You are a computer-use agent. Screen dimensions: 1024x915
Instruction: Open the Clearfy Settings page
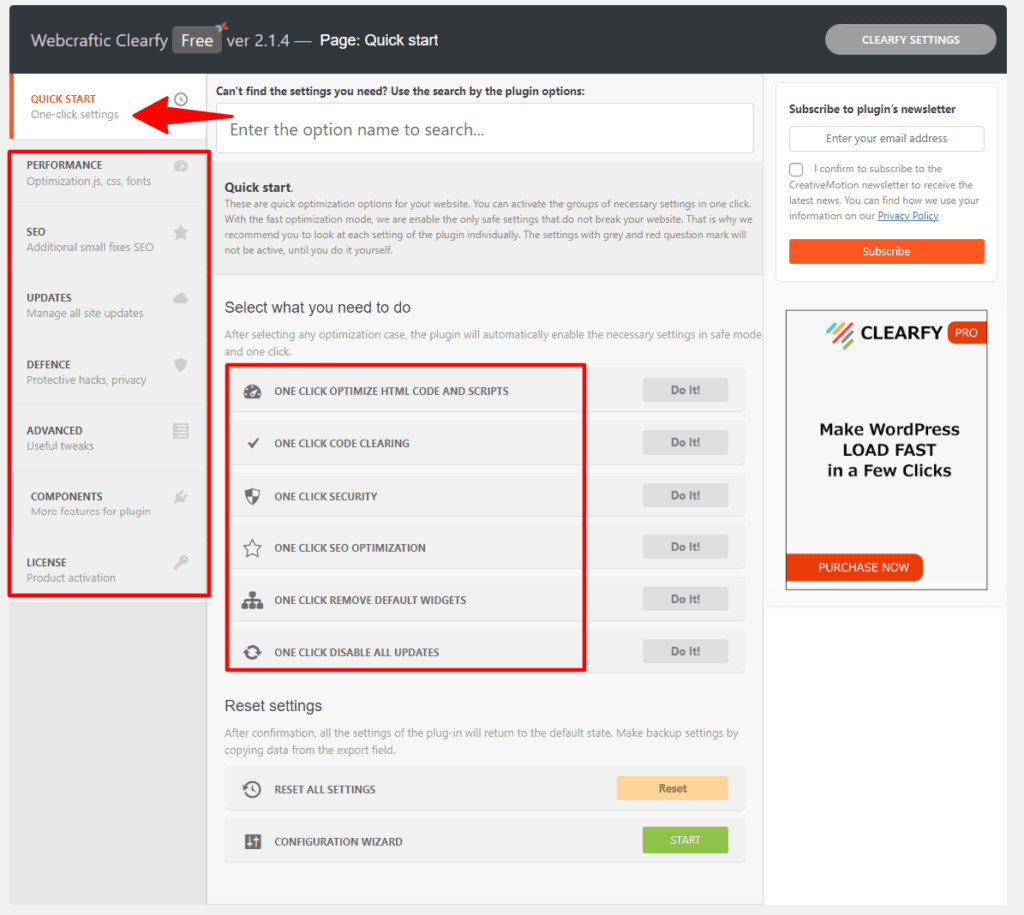click(910, 39)
